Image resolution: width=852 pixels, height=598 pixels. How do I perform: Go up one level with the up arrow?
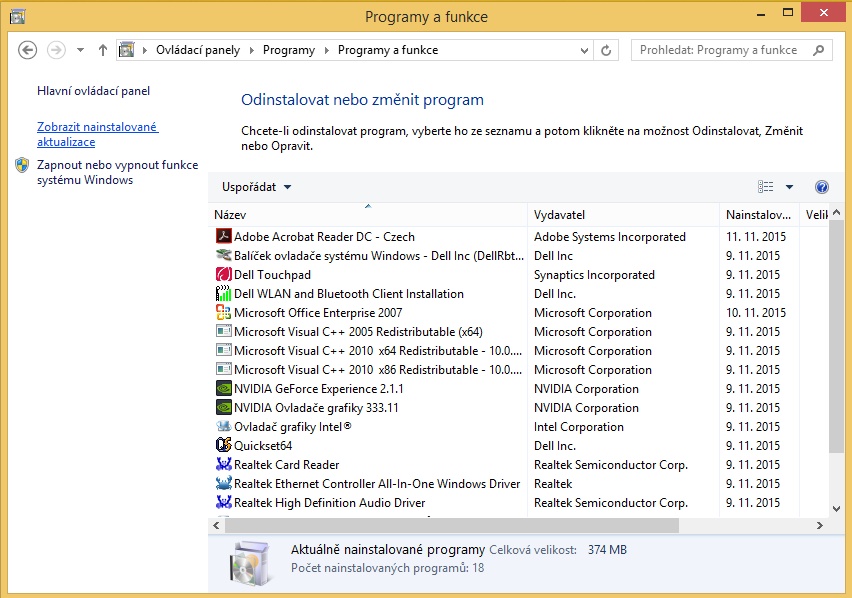click(103, 50)
